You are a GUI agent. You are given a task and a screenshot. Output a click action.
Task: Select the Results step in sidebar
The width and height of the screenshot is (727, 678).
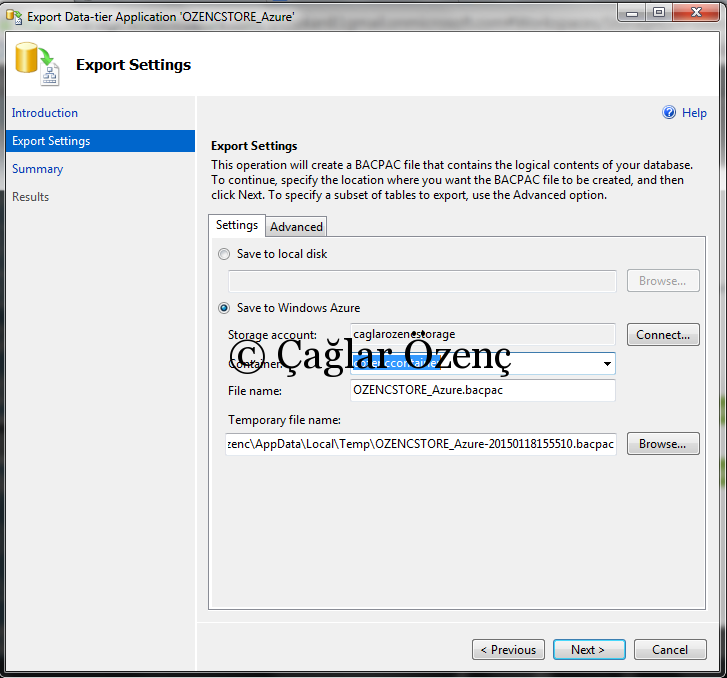click(x=31, y=197)
